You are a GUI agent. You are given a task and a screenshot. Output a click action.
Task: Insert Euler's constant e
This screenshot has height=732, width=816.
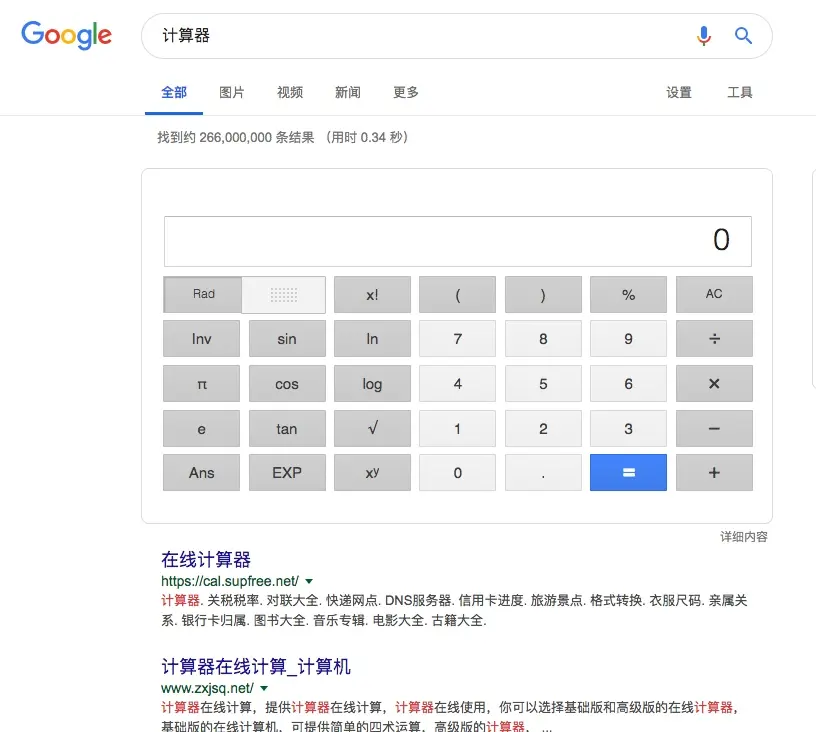click(201, 428)
